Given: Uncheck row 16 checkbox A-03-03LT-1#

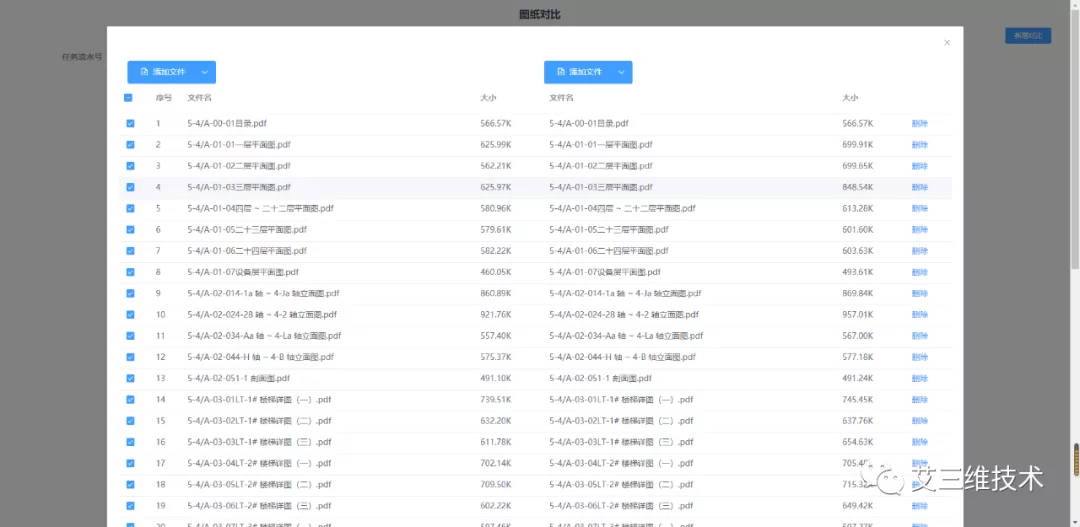Looking at the screenshot, I should point(130,442).
